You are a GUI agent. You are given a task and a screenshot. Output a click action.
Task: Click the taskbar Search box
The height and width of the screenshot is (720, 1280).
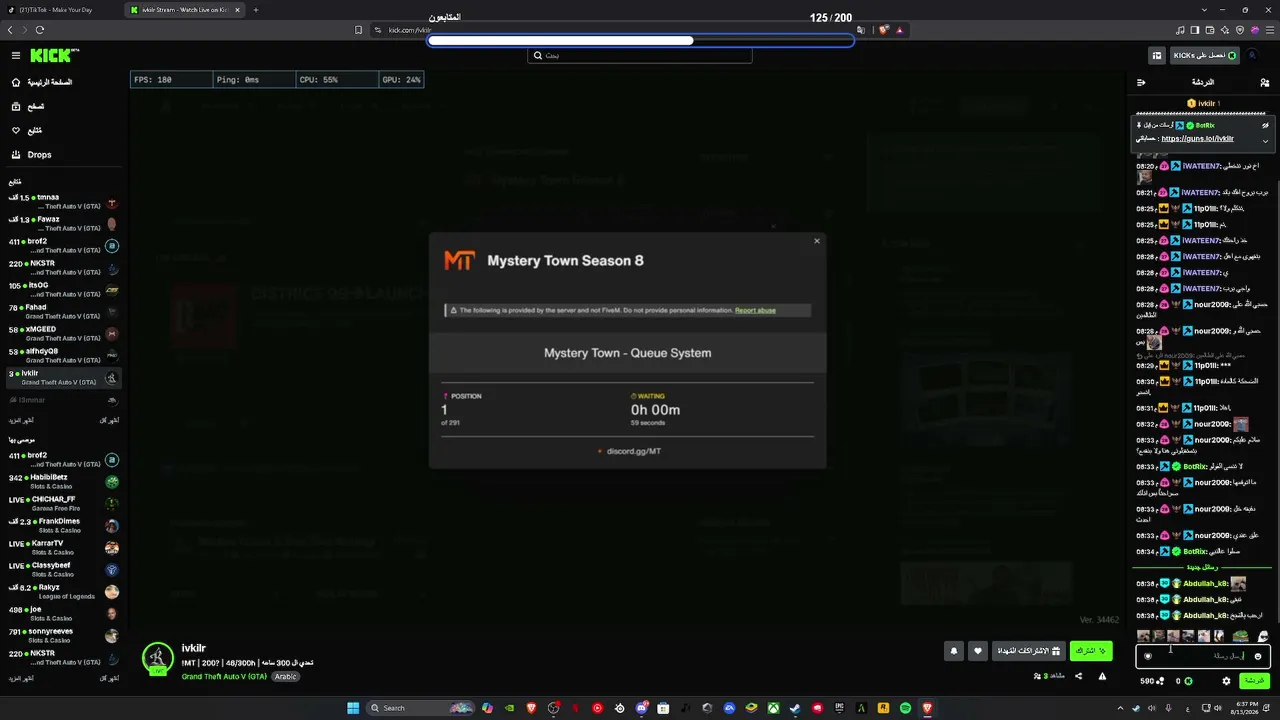tap(420, 708)
